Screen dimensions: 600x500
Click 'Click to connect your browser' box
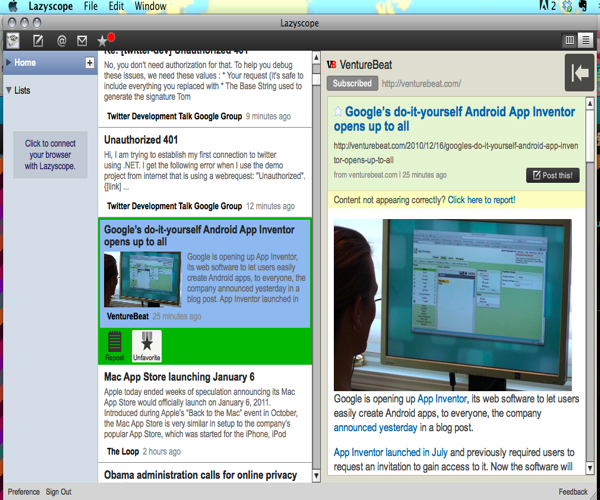50,155
